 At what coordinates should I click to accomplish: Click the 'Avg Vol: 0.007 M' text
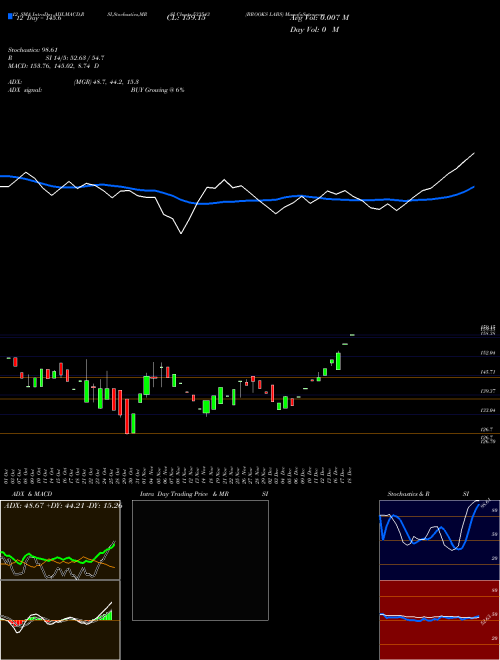click(319, 18)
